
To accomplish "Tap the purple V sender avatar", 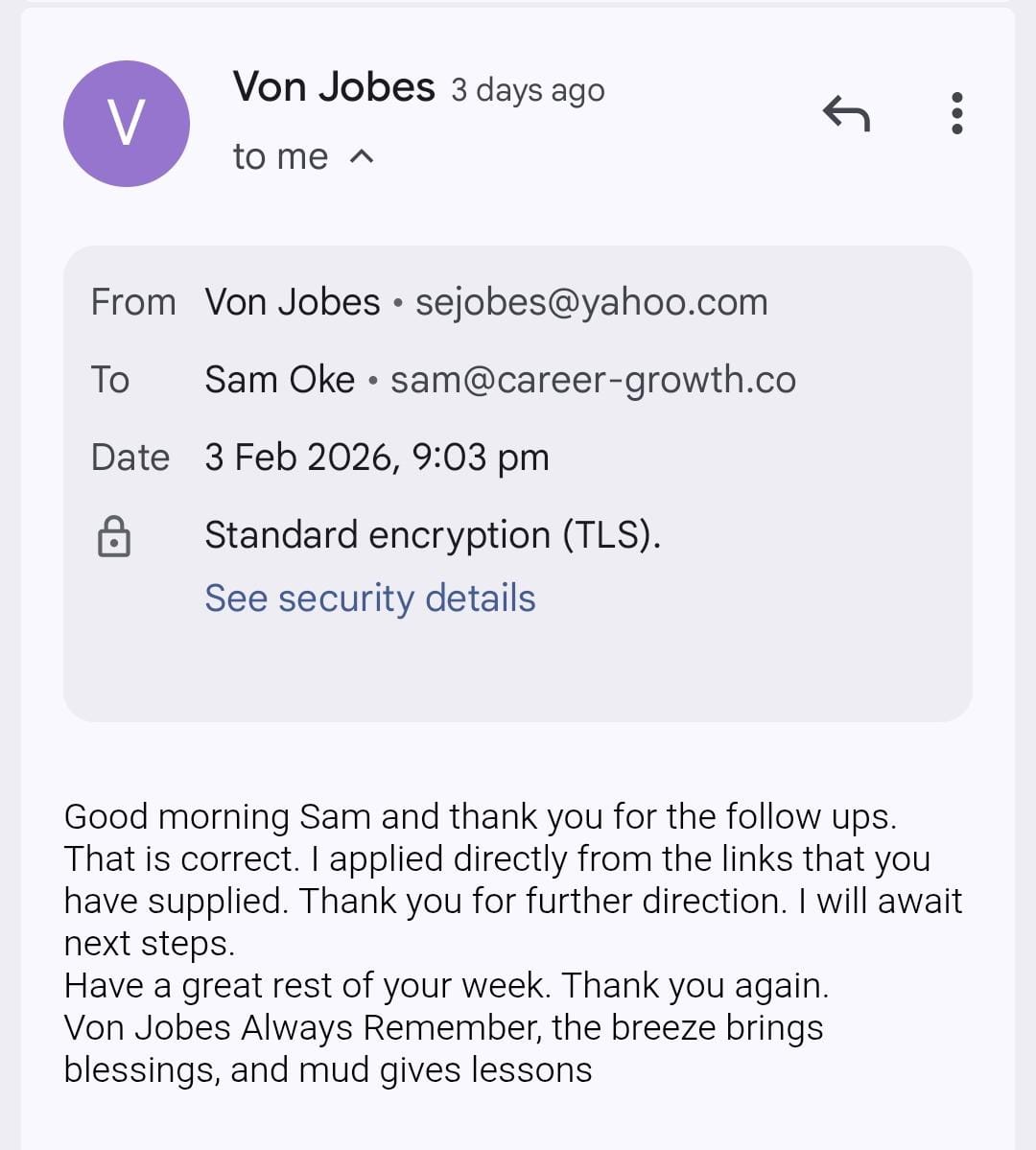I will tap(127, 124).
